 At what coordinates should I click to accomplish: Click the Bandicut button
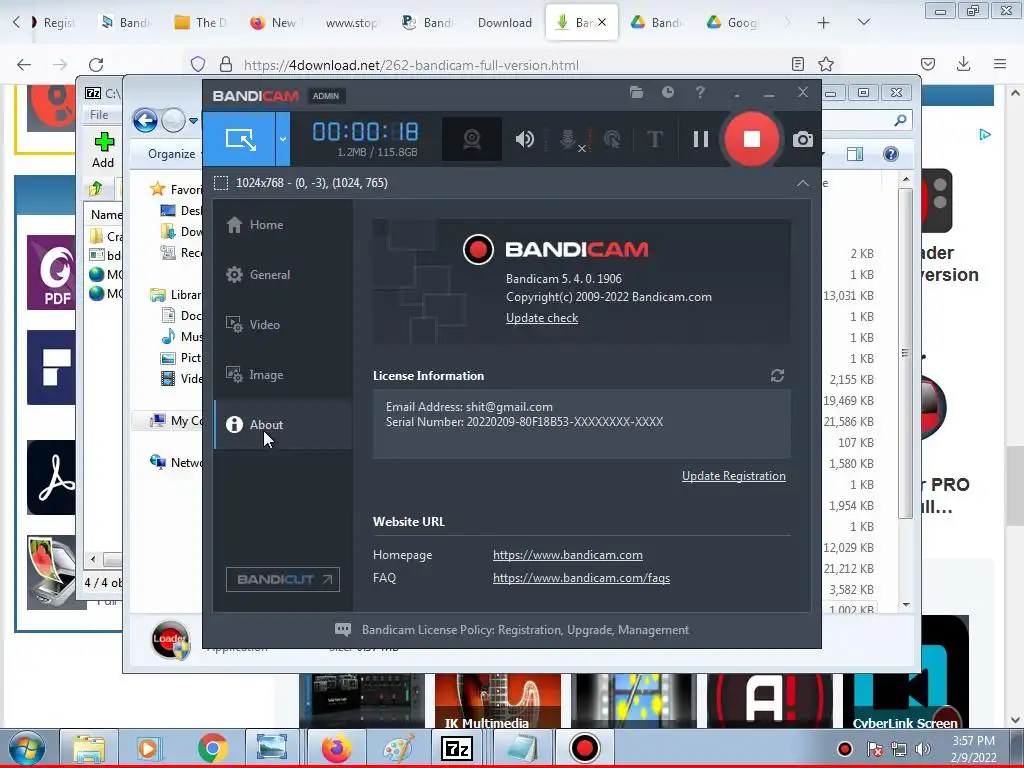pyautogui.click(x=283, y=579)
